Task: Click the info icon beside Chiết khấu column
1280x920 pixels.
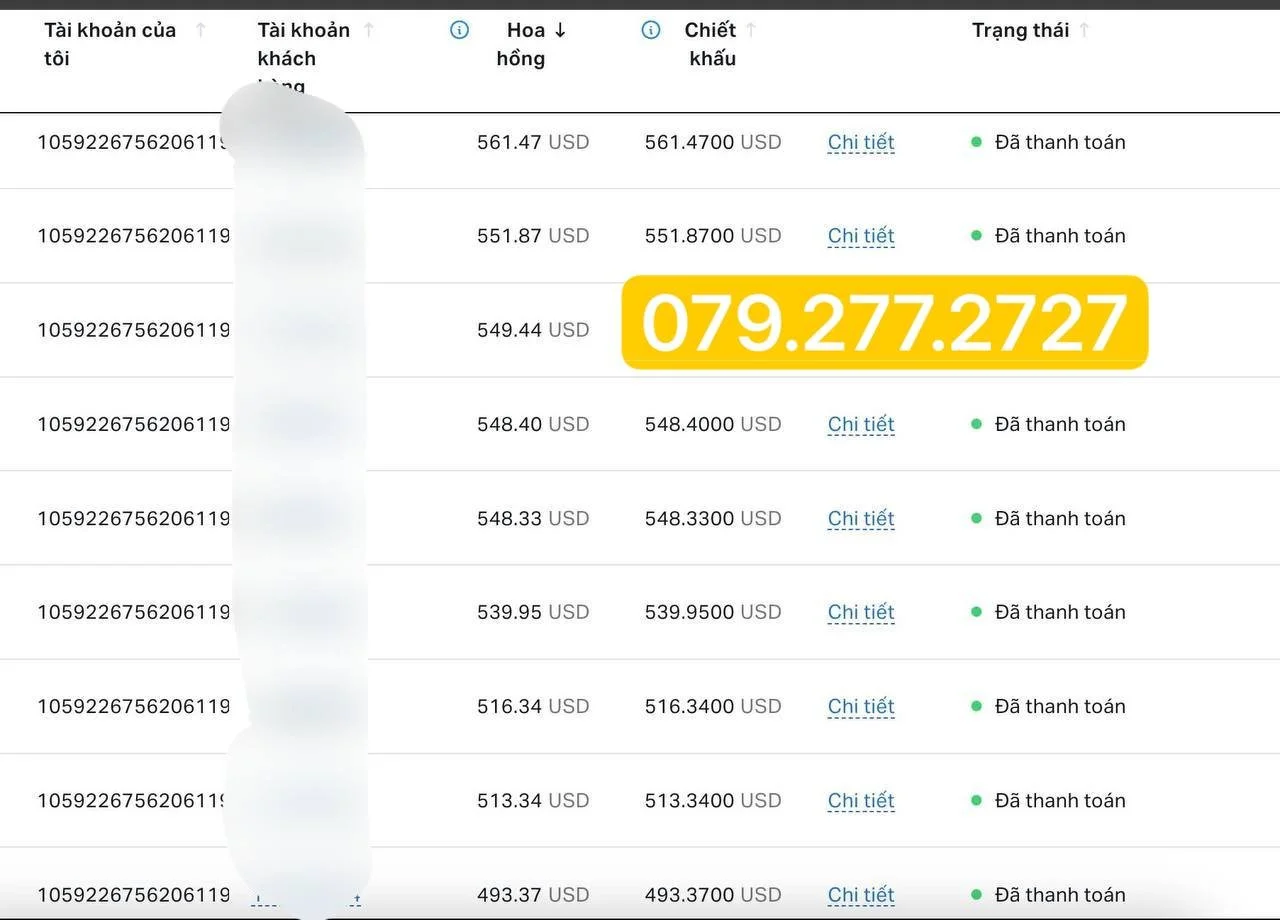Action: 651,30
